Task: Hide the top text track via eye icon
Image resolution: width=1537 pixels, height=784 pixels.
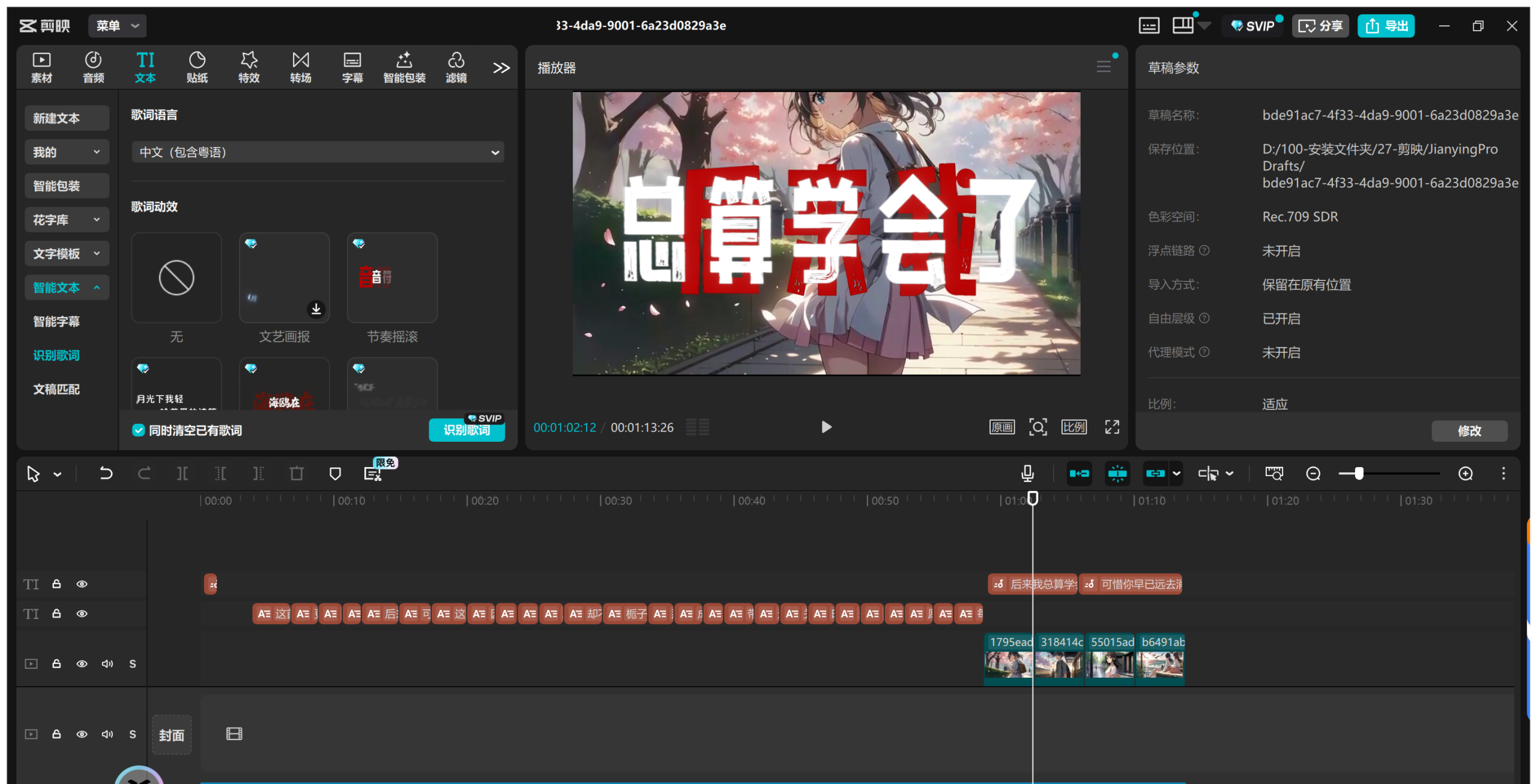Action: pos(82,584)
